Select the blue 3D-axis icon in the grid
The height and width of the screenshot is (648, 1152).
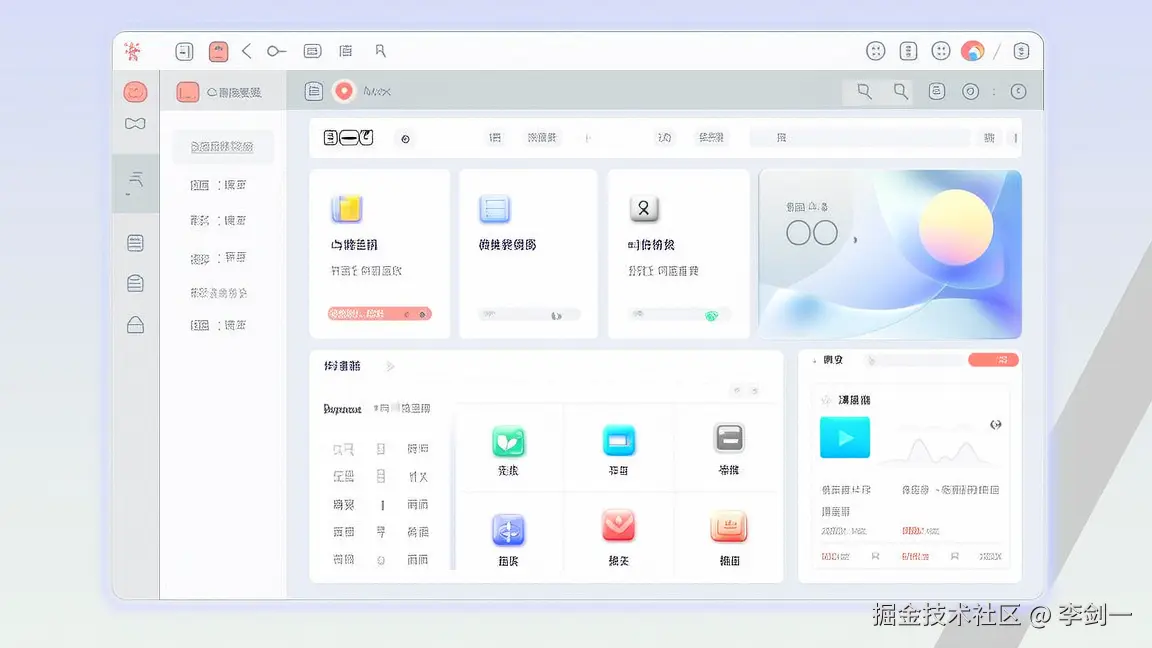coord(508,531)
